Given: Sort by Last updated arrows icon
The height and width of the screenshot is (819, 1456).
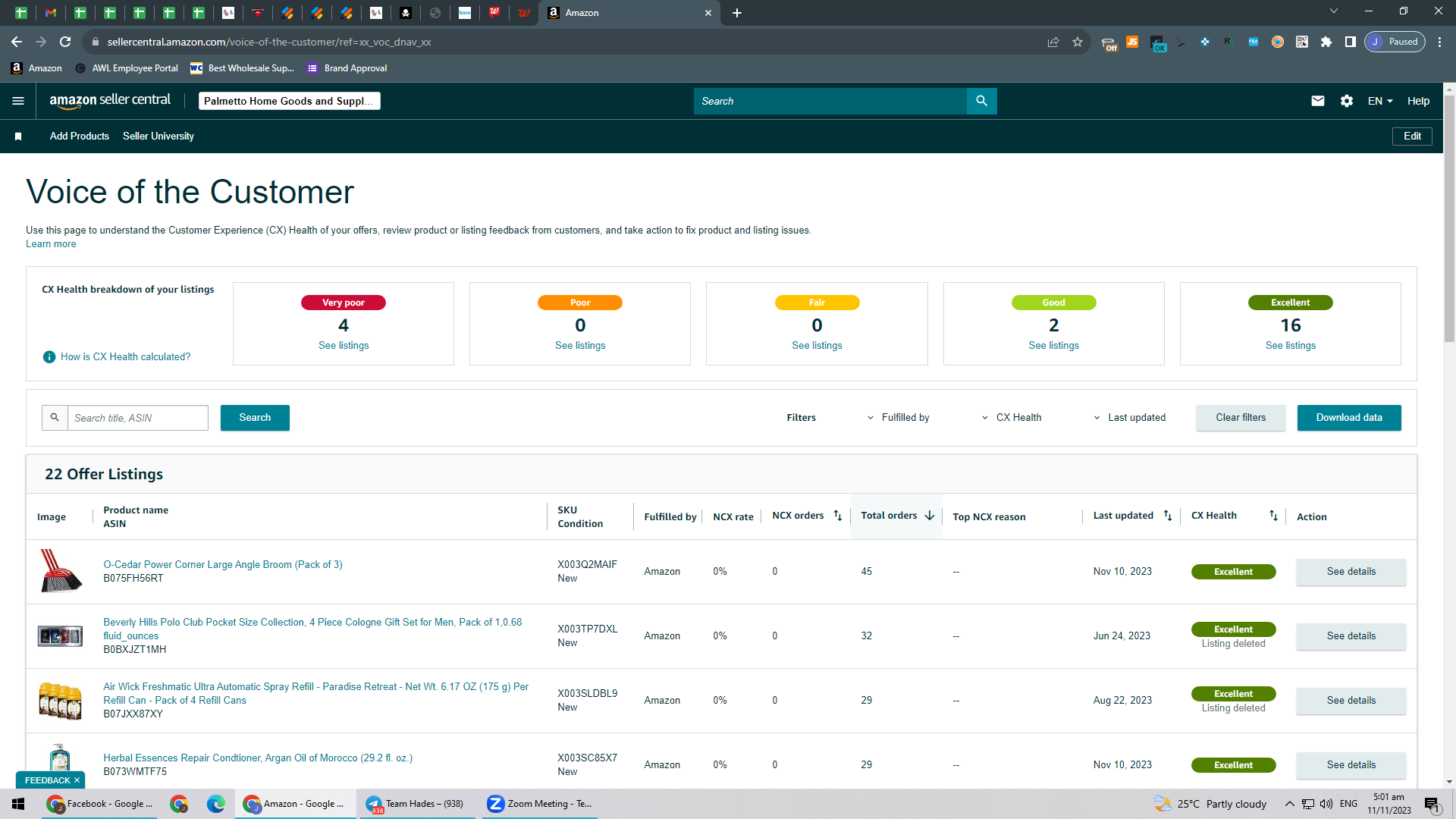Looking at the screenshot, I should (1168, 516).
